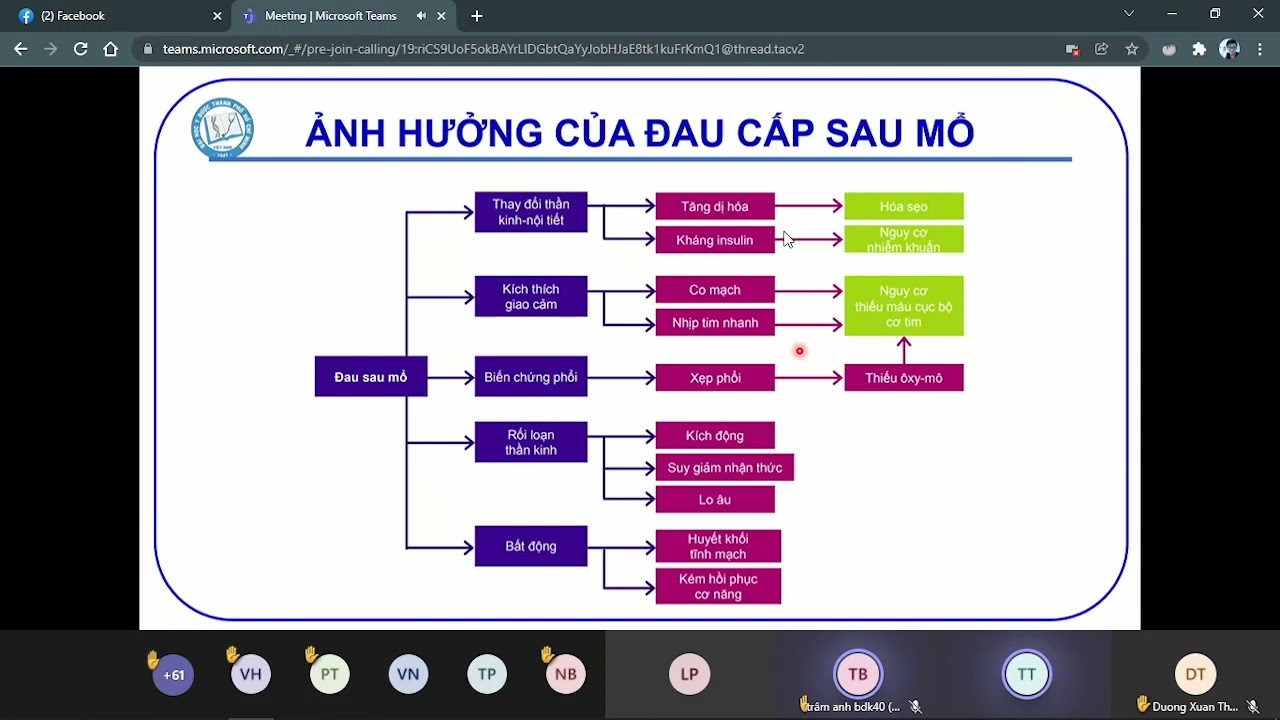Click the 'Duong Xuan Th...' name label

(x=1195, y=707)
